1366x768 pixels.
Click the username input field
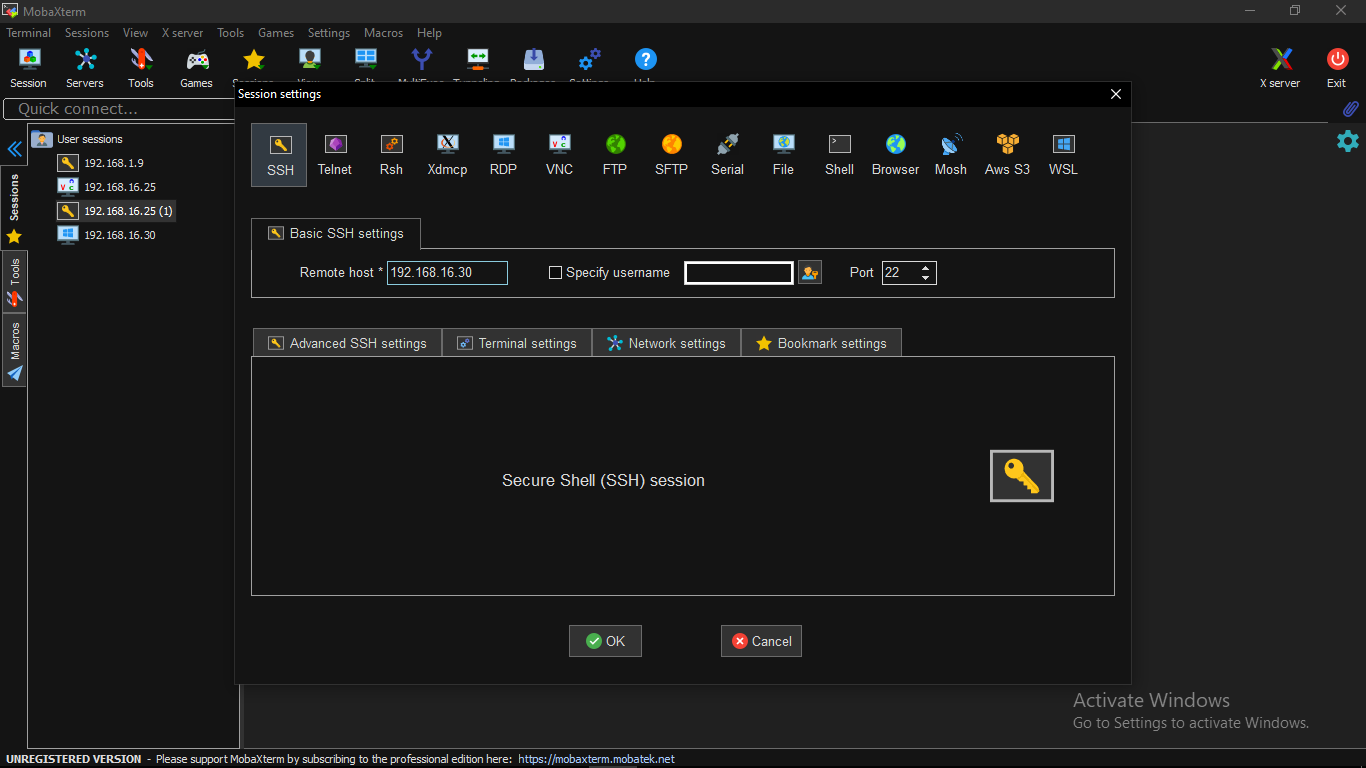(x=739, y=272)
